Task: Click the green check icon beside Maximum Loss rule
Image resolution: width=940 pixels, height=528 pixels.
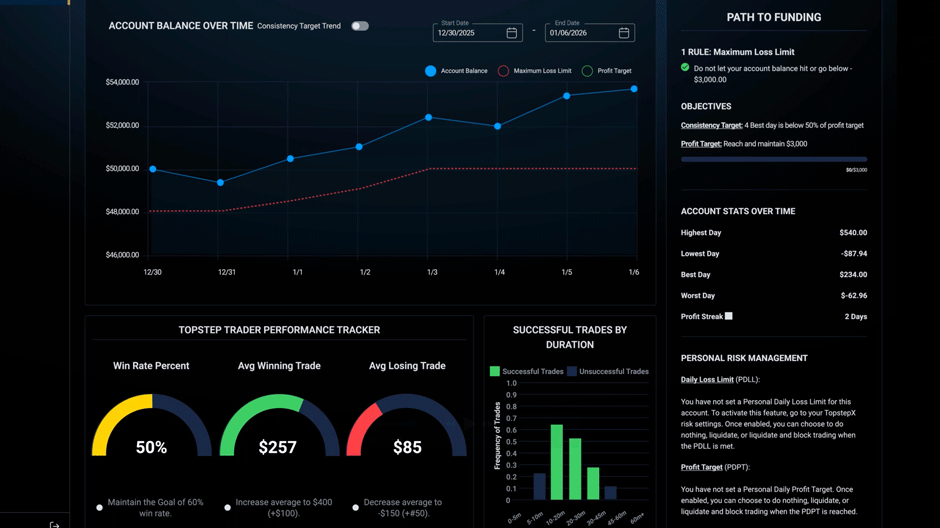Action: (x=685, y=68)
